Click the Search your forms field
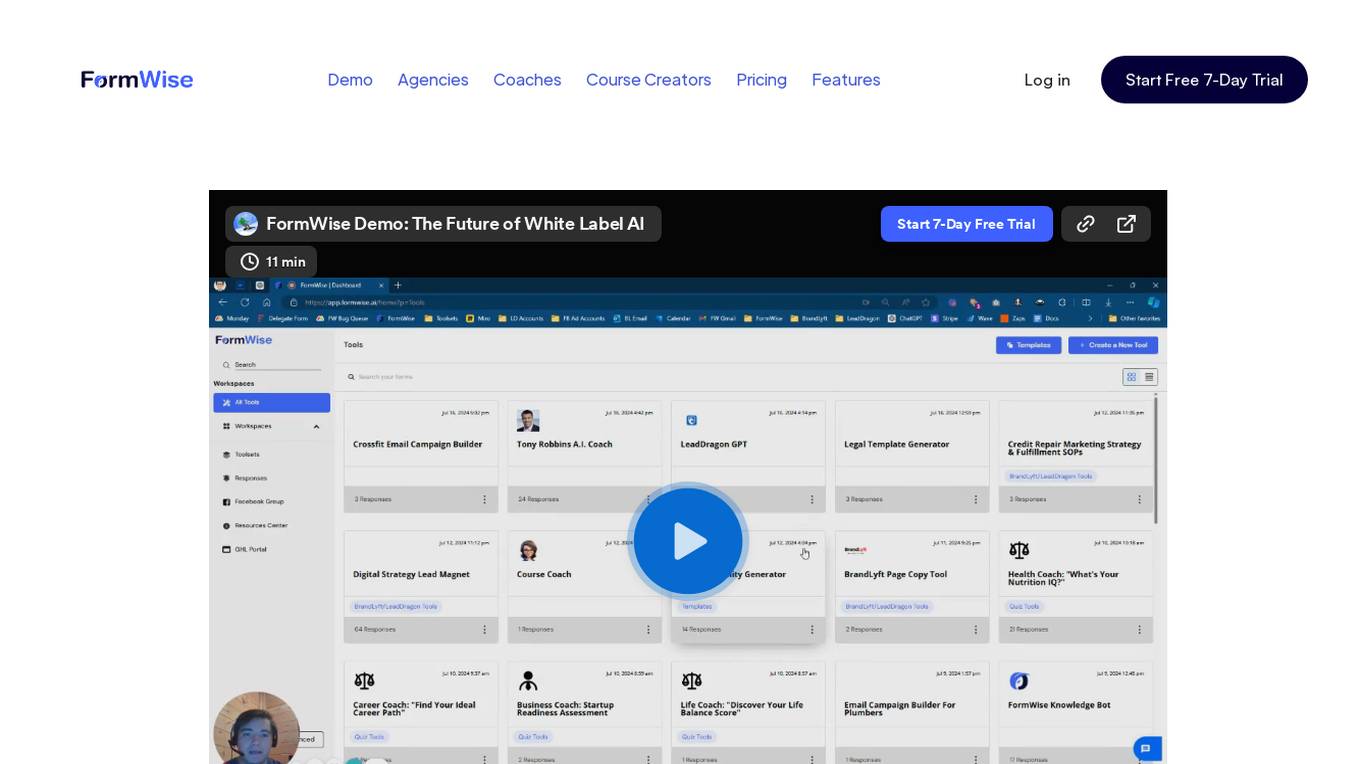1360x764 pixels. [730, 377]
